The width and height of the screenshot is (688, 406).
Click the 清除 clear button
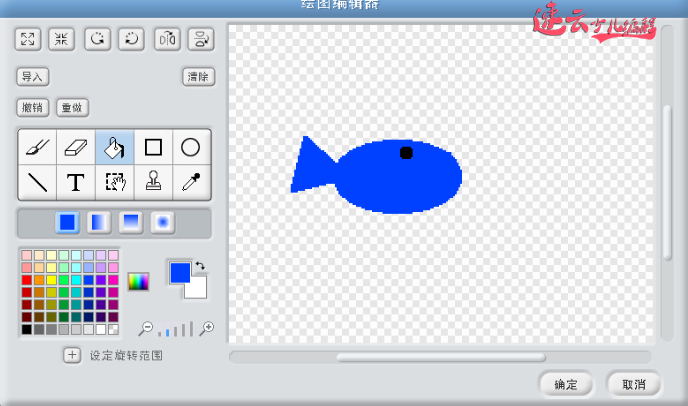[x=198, y=77]
